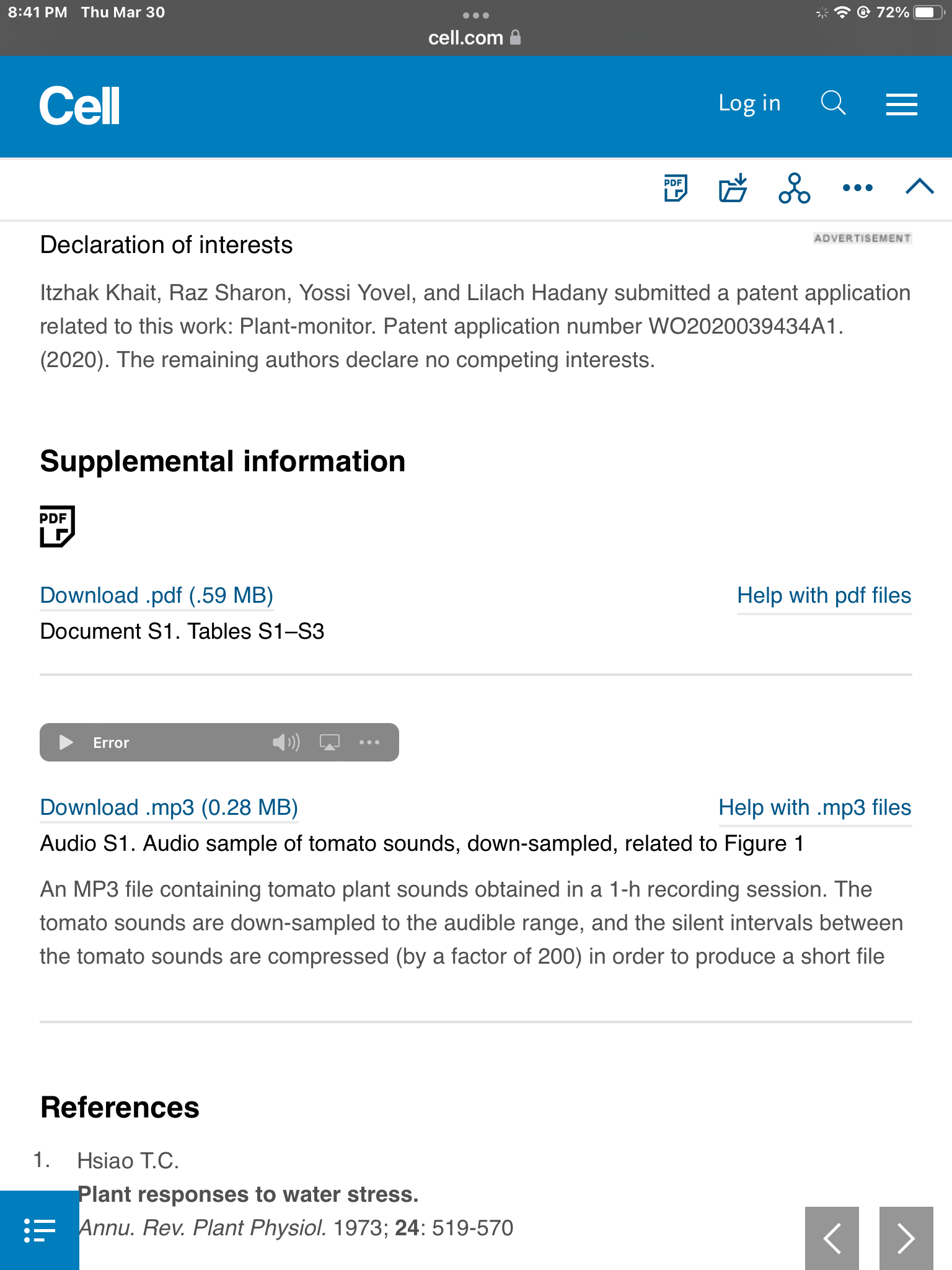Click the supplemental PDF document icon
This screenshot has width=952, height=1270.
[57, 526]
